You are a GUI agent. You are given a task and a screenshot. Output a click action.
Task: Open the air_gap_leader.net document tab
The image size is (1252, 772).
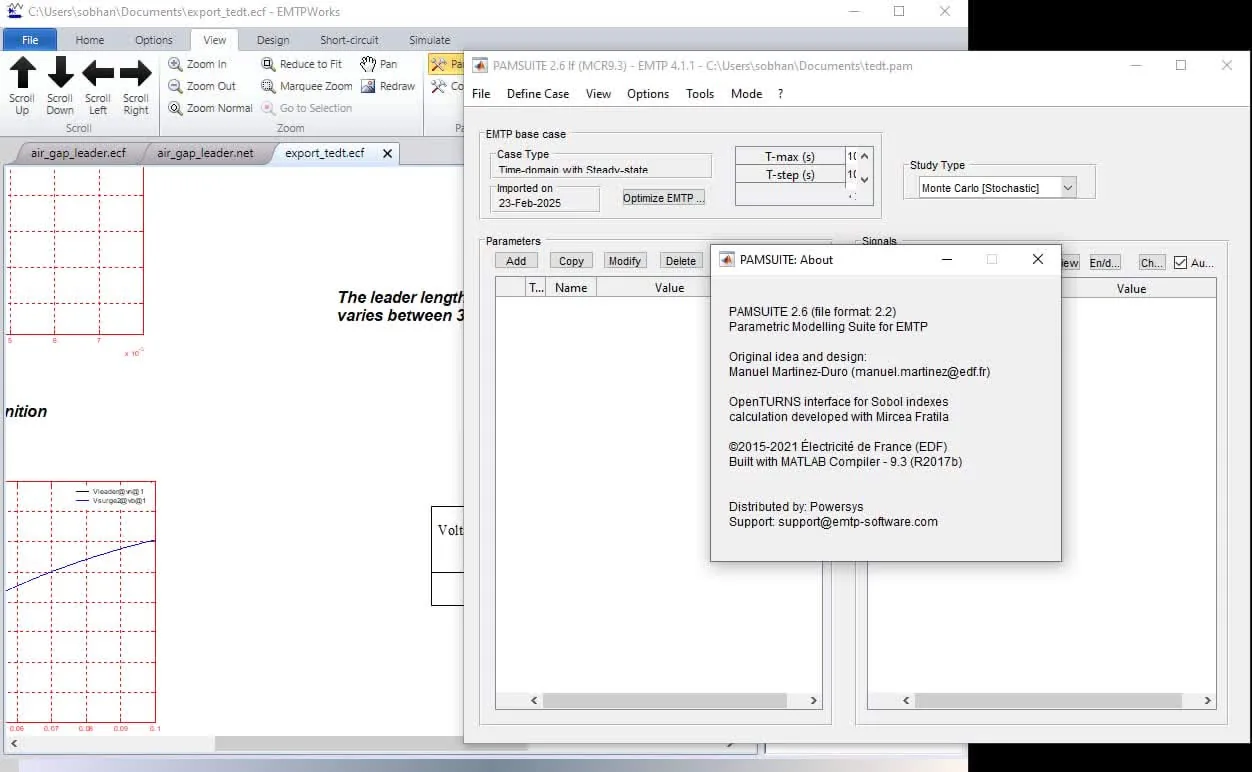205,153
